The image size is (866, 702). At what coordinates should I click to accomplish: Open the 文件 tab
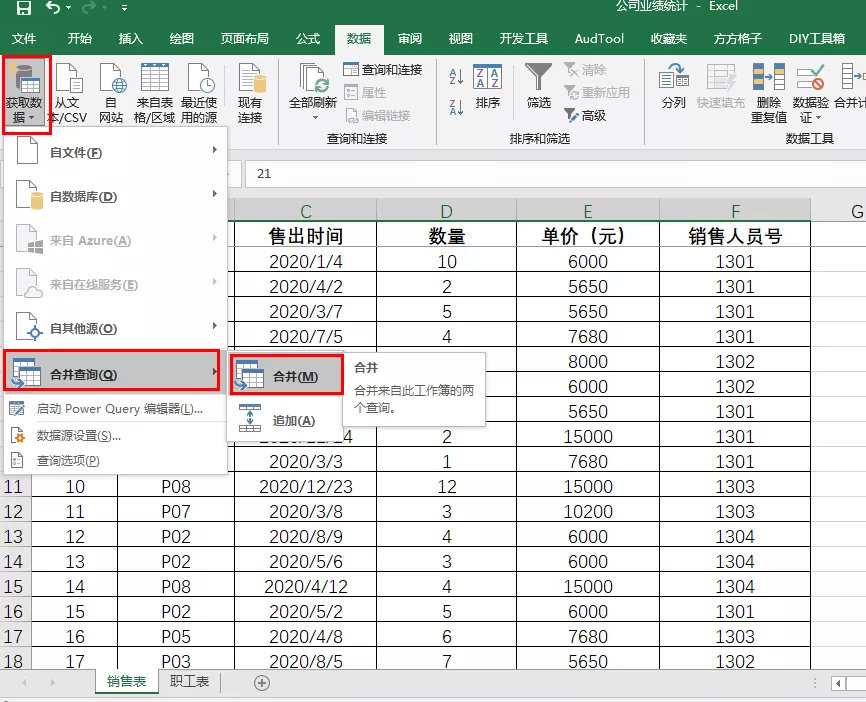pyautogui.click(x=24, y=39)
